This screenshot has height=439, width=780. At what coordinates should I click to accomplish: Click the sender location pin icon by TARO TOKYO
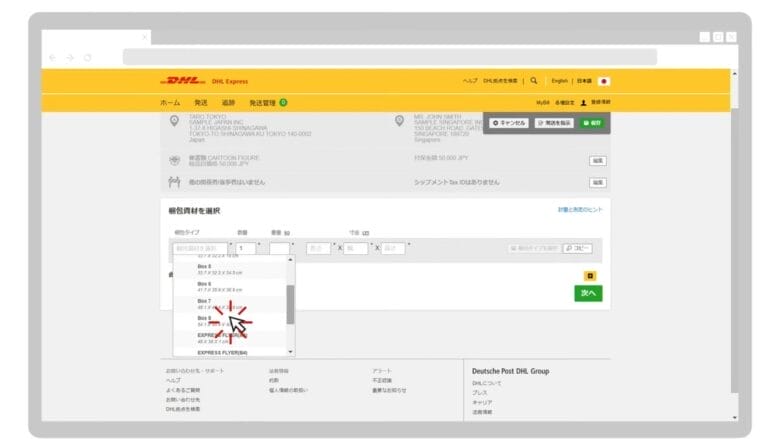click(174, 121)
